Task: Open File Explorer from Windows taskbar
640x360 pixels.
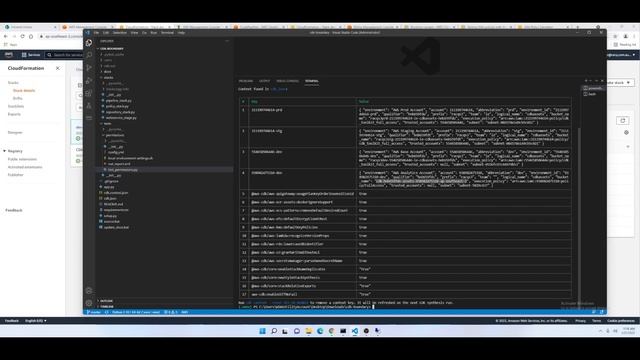Action: 309,331
